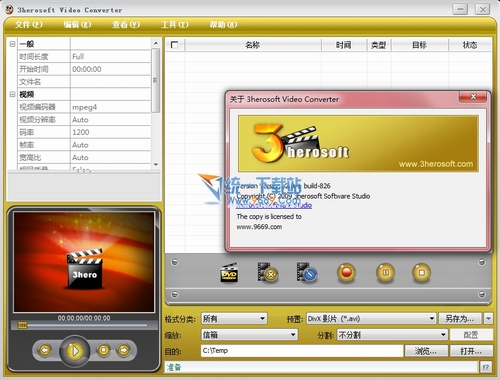Close the 关于 3herosoft Video Converter dialog
500x380 pixels.
click(x=473, y=97)
